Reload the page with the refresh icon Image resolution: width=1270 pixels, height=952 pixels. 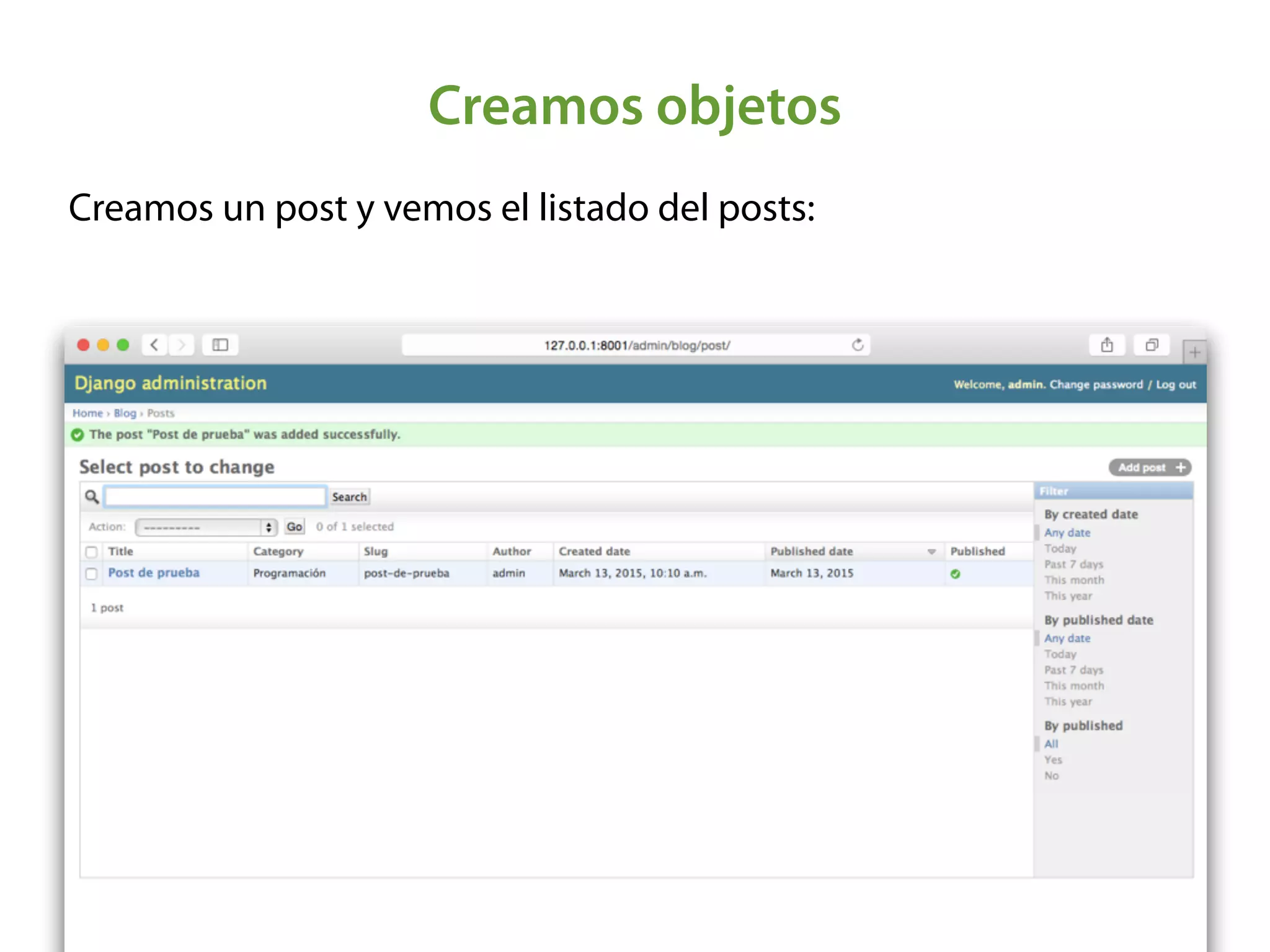858,345
